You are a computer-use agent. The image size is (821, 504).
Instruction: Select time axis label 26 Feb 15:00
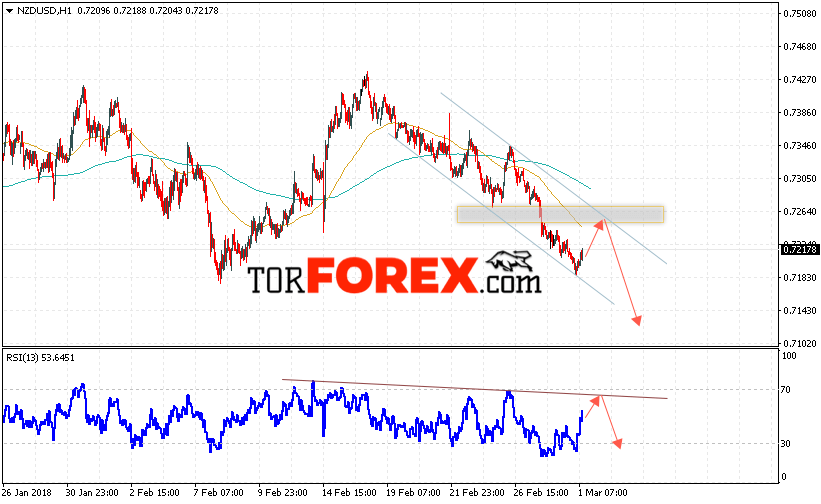coord(541,492)
